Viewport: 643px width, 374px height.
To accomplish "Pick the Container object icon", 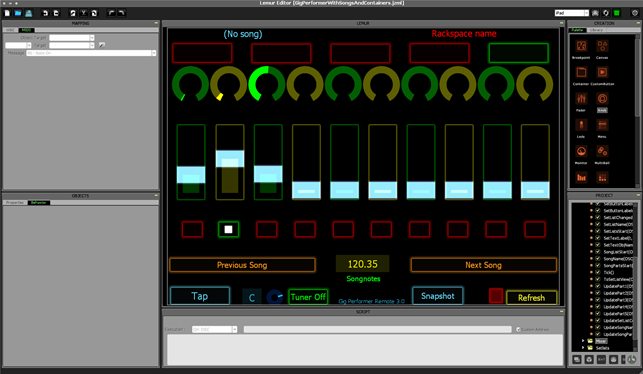I will 581,72.
